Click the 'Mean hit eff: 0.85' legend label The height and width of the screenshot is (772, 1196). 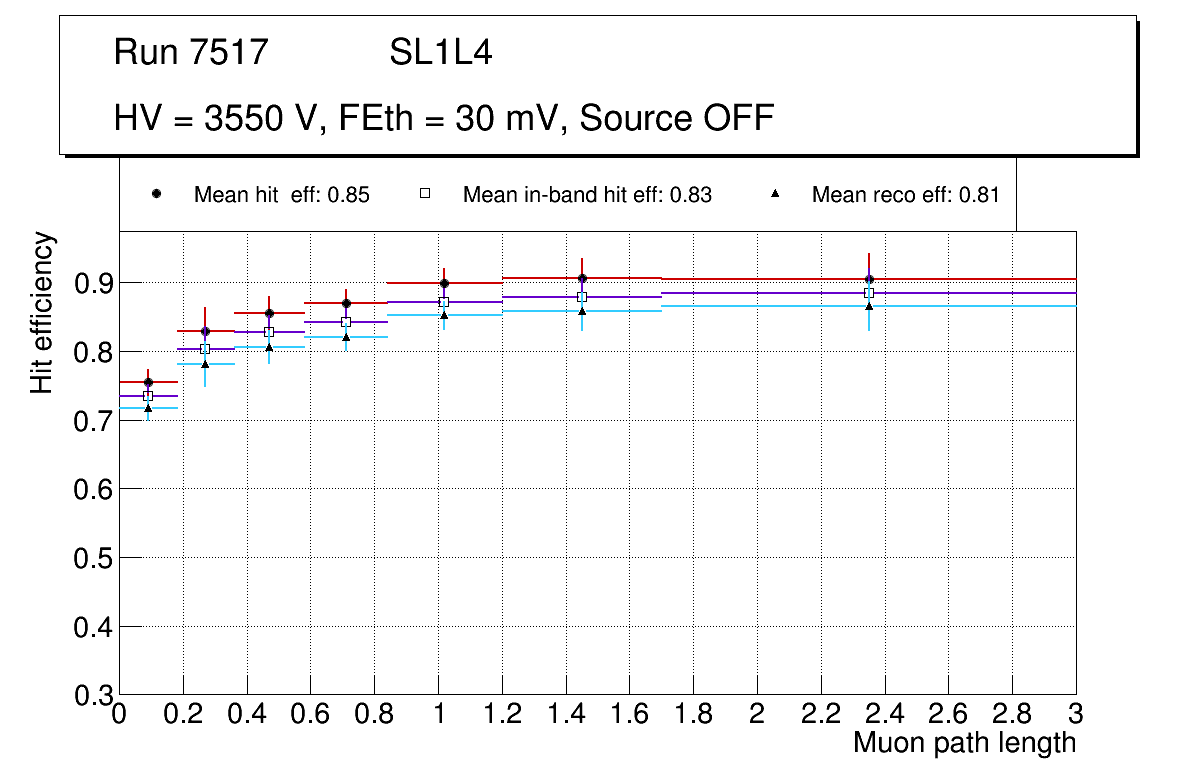281,195
